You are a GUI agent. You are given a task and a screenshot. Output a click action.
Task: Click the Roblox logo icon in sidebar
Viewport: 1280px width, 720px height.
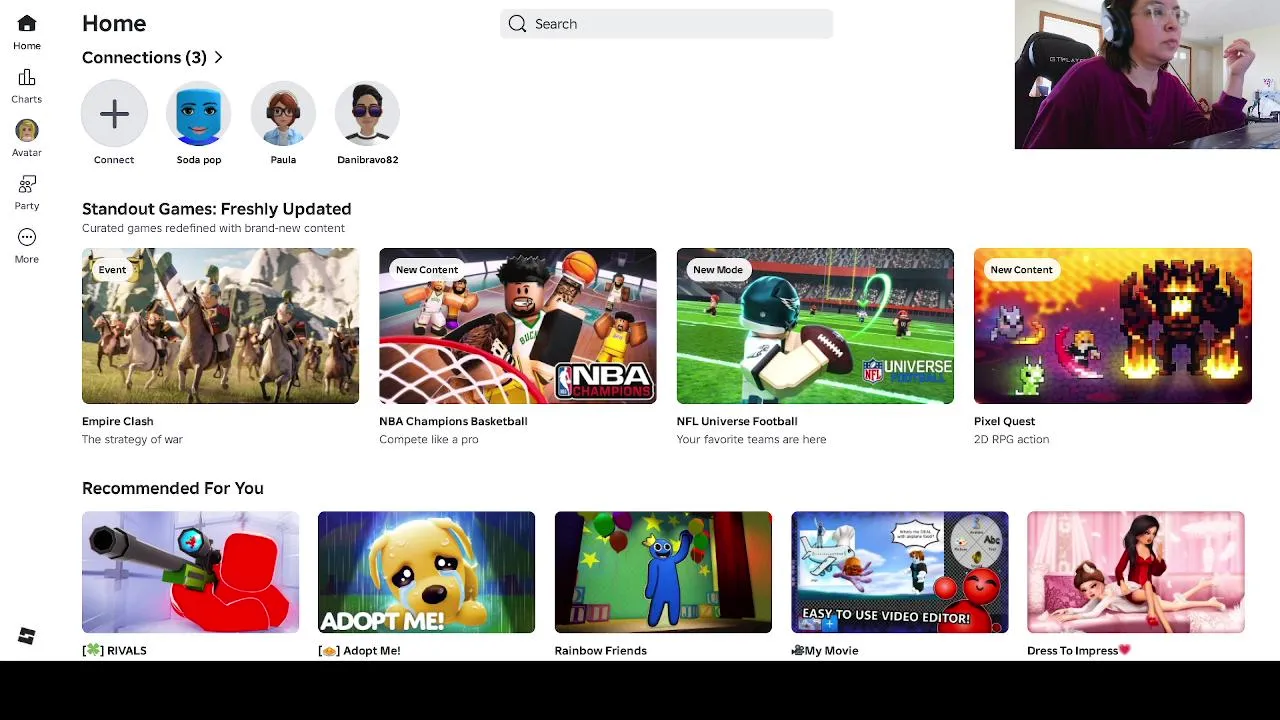(x=27, y=637)
